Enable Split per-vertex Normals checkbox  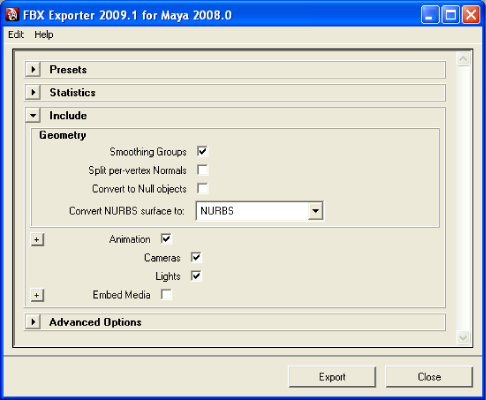tap(202, 170)
